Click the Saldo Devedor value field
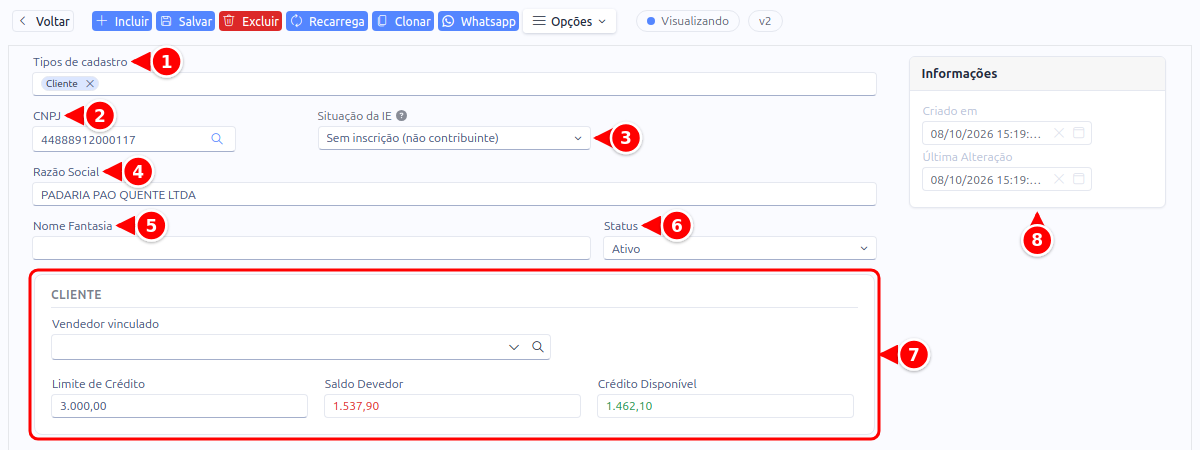 (x=452, y=405)
